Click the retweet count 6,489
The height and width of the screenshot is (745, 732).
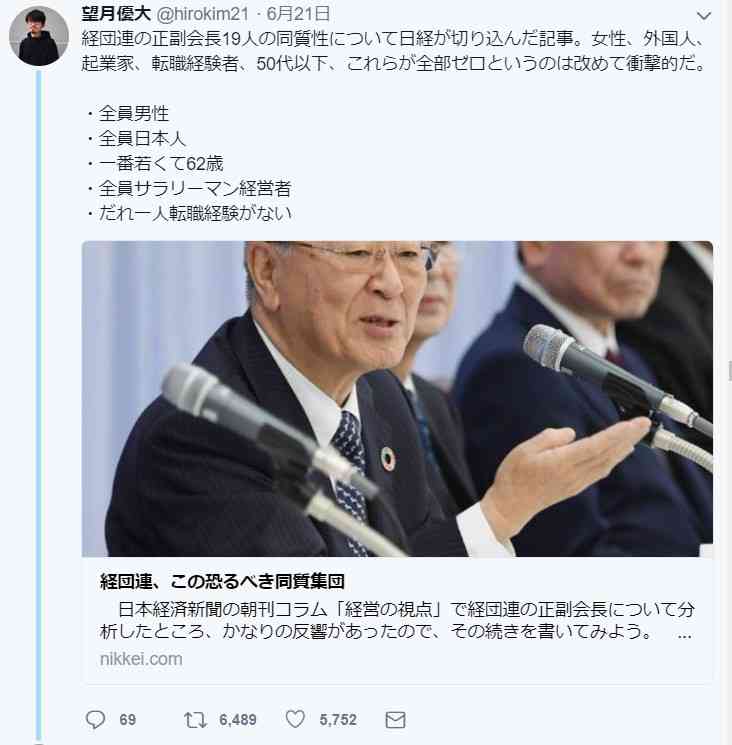click(238, 720)
